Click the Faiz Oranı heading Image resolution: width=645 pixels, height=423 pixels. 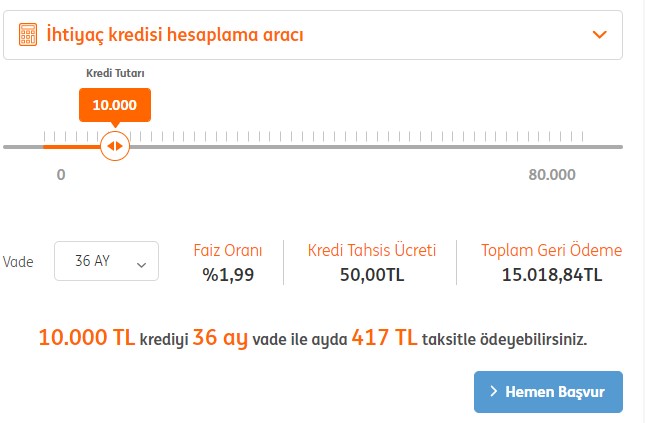click(228, 250)
